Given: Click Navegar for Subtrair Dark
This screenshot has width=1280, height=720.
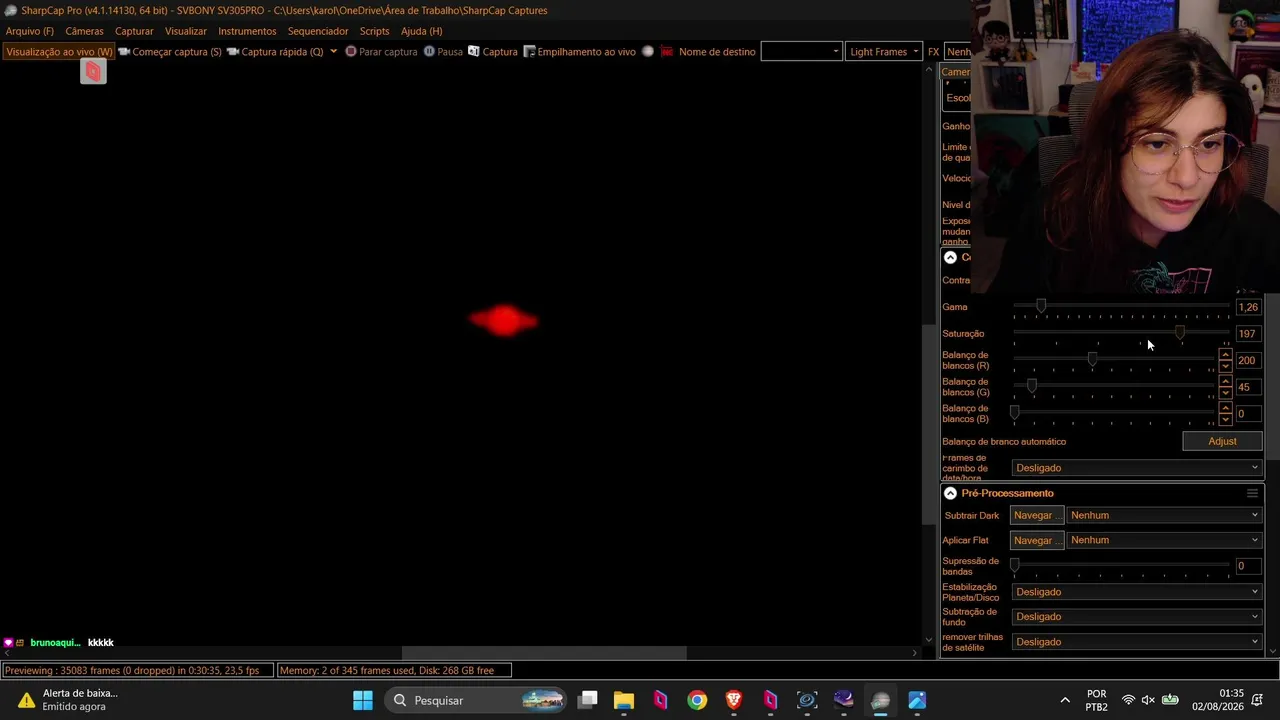Looking at the screenshot, I should (1036, 515).
